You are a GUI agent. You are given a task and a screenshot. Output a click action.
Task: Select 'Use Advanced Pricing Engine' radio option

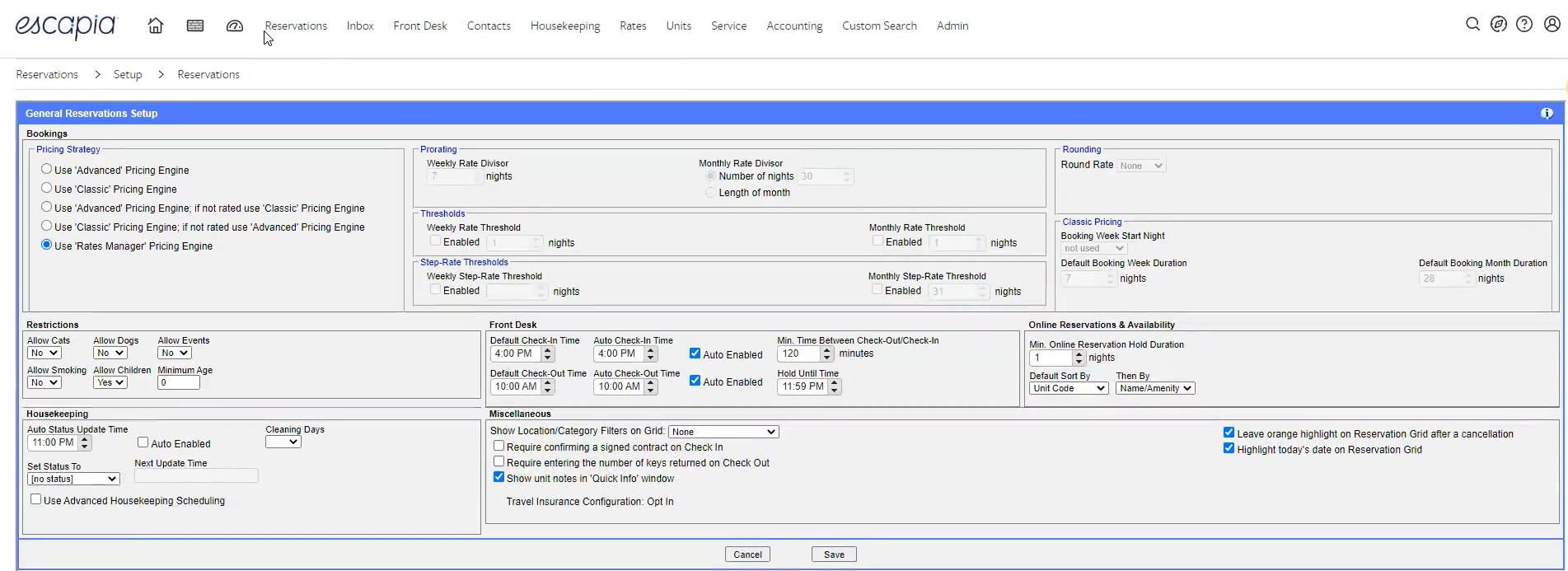(x=47, y=169)
